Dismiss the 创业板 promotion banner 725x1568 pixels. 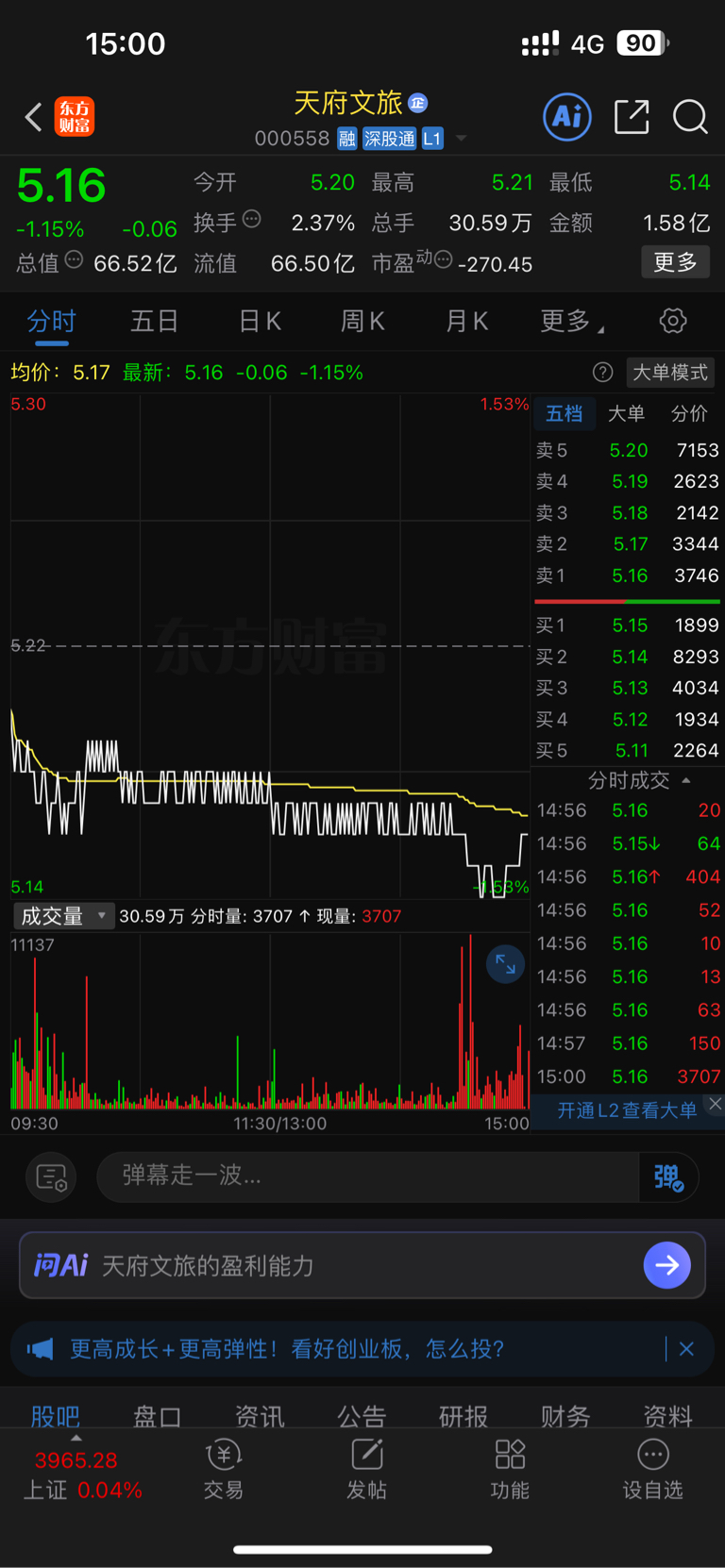(x=686, y=1349)
